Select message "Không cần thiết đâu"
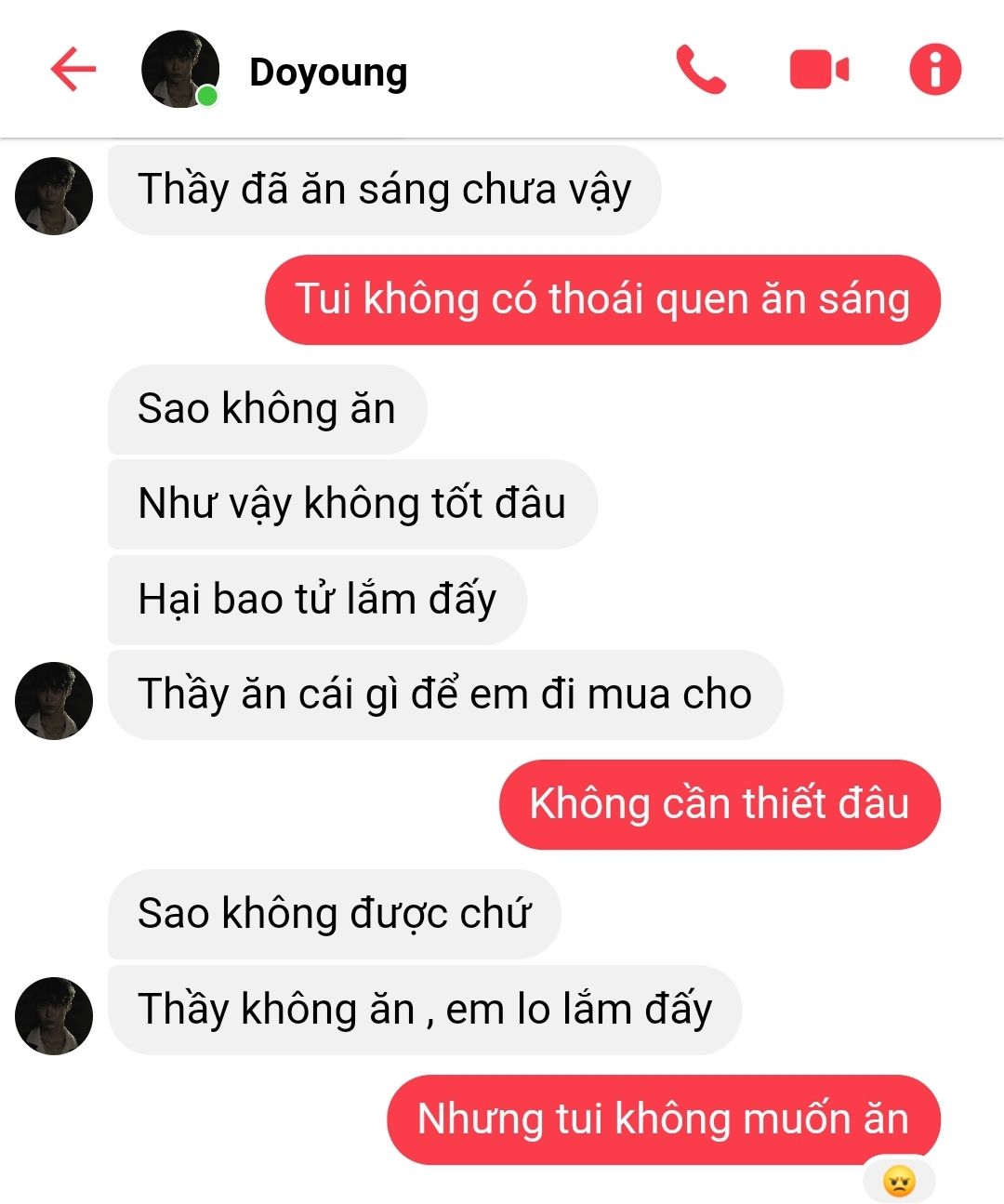Screen dimensions: 1004x1204 tap(720, 804)
